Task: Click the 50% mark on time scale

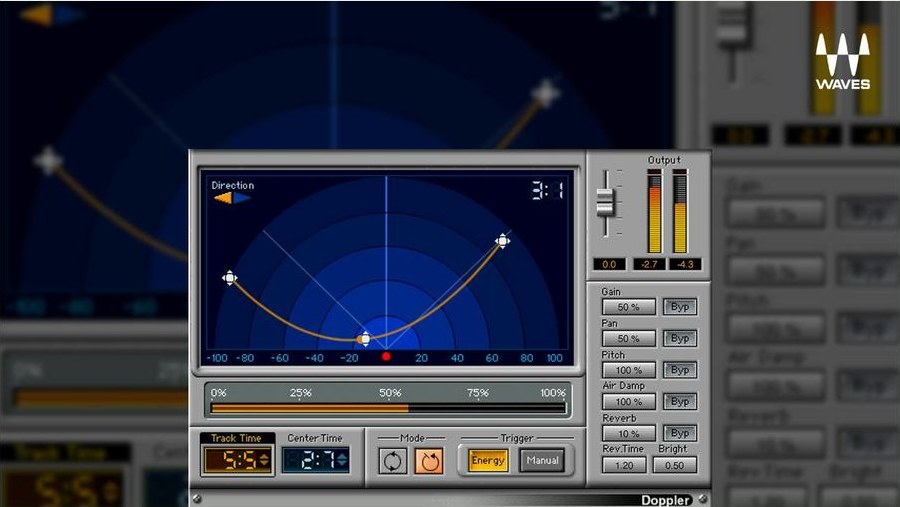Action: [x=390, y=393]
